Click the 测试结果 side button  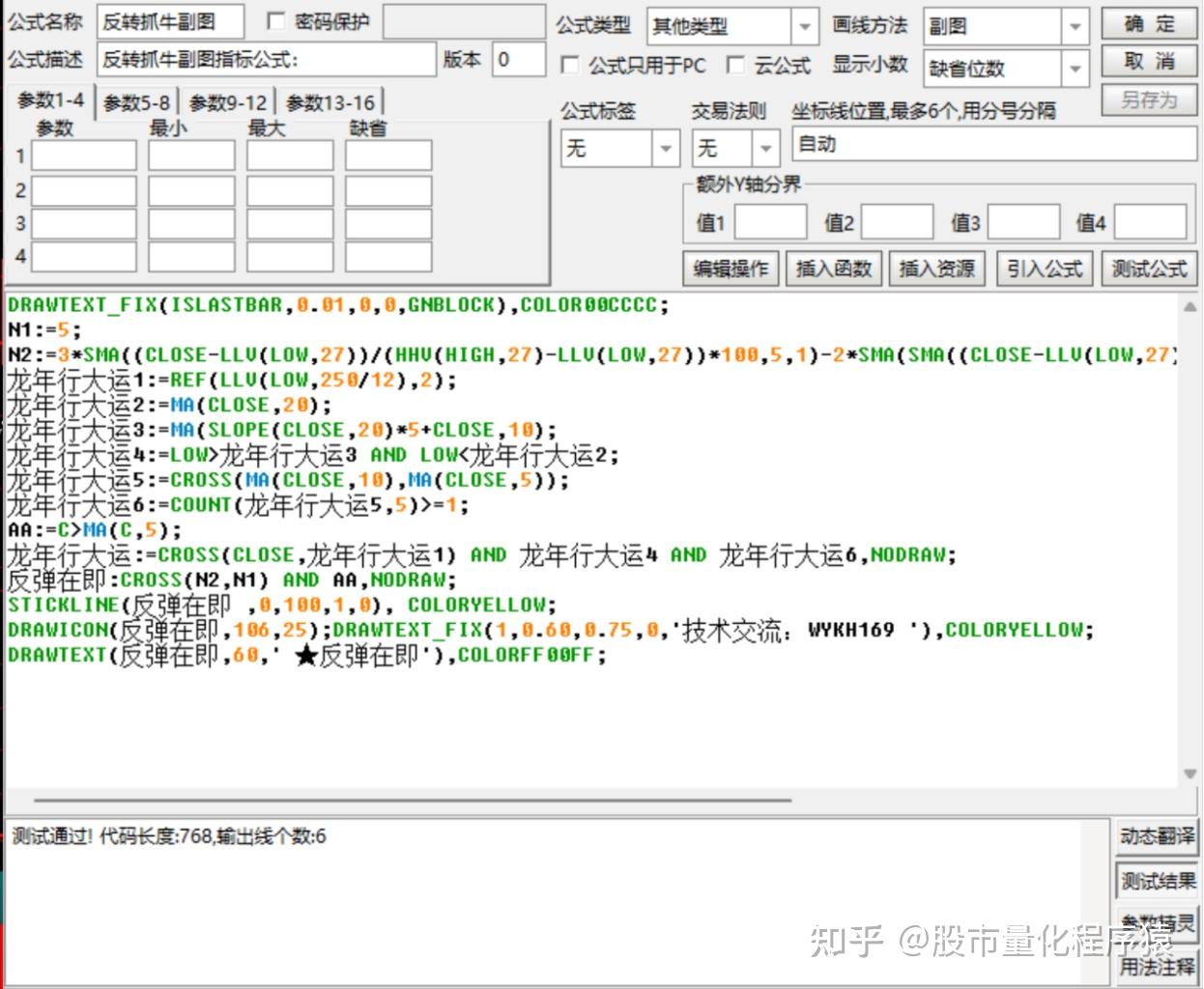coord(1157,880)
